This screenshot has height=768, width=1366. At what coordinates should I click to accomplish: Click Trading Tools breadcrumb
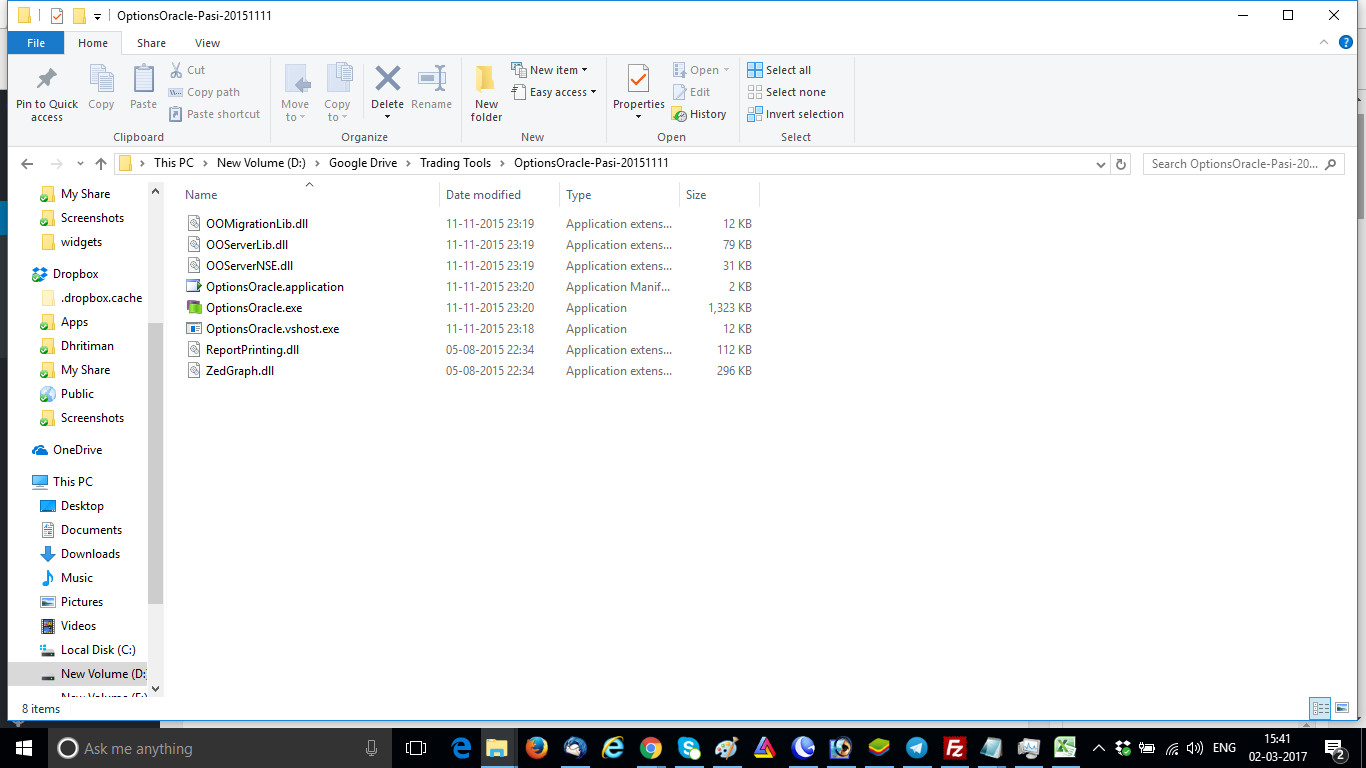coord(456,163)
